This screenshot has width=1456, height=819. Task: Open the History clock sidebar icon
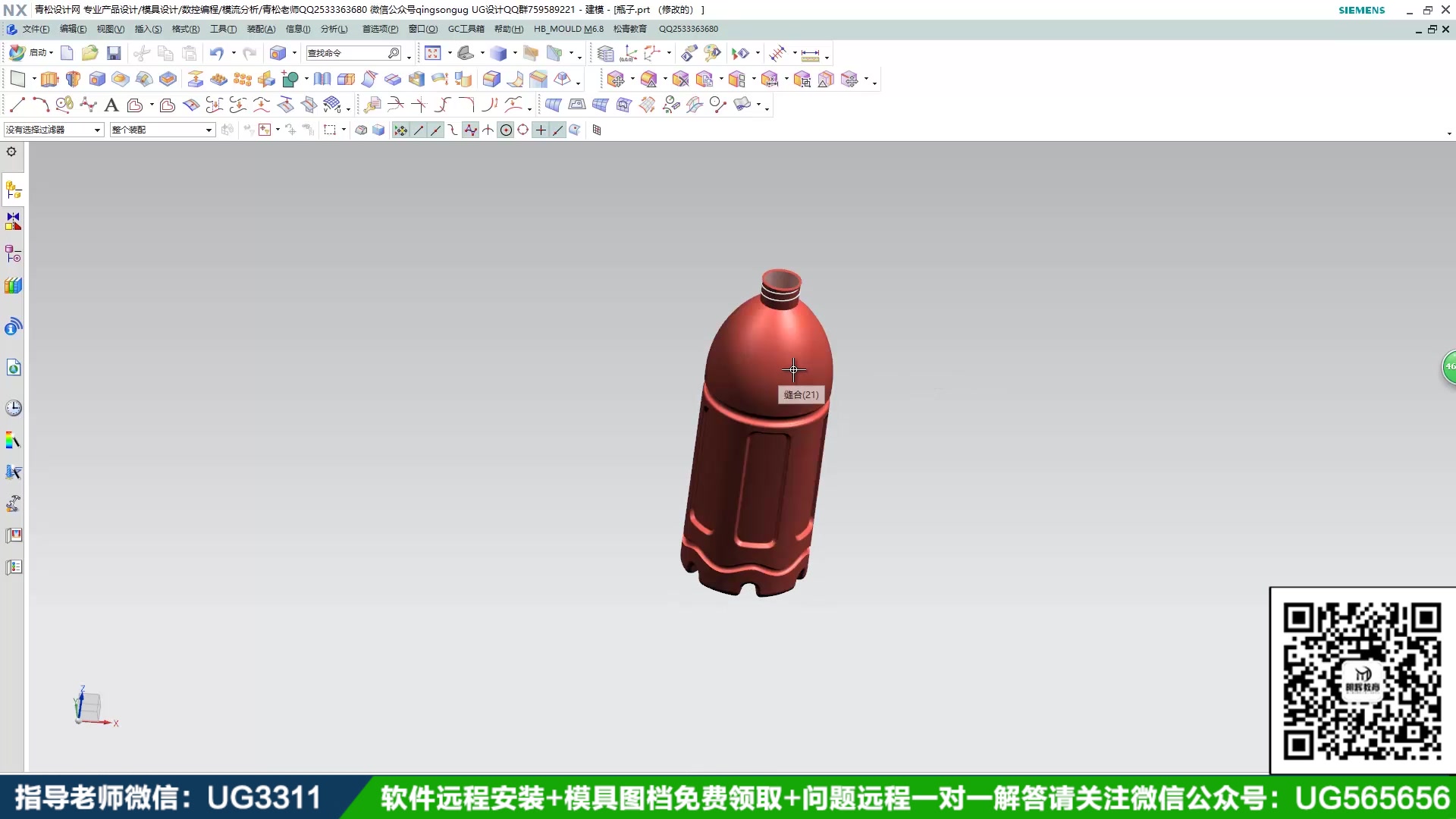tap(13, 408)
